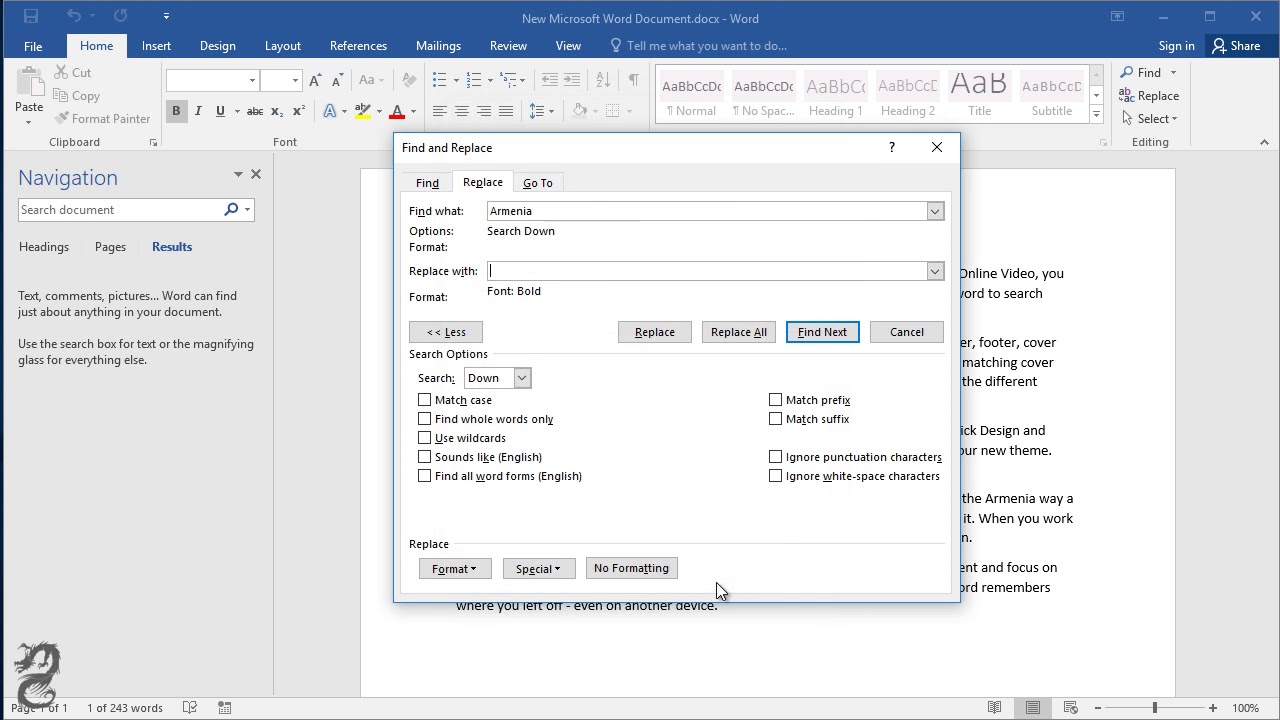Start a numbered list
Image resolution: width=1280 pixels, height=720 pixels.
[474, 80]
